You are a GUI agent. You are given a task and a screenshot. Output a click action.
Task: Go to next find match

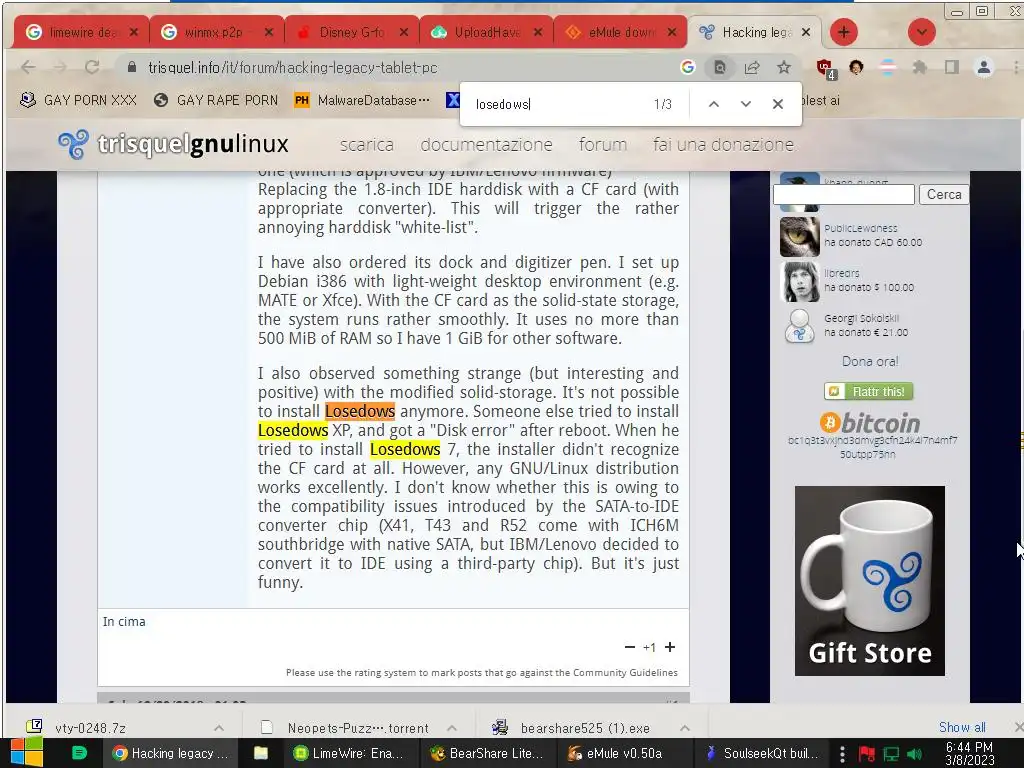tap(745, 104)
